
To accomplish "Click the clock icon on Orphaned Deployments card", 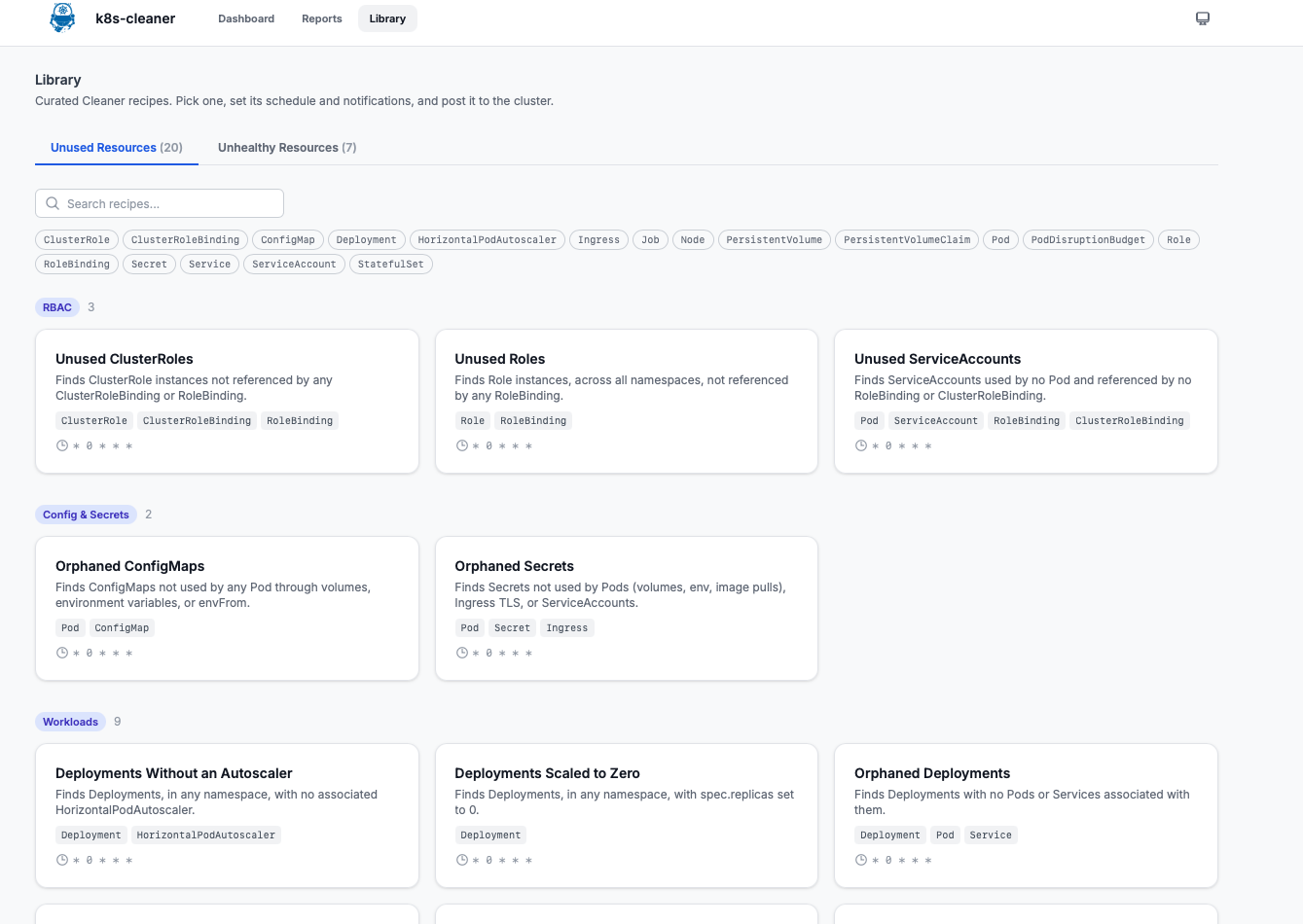I will [861, 860].
